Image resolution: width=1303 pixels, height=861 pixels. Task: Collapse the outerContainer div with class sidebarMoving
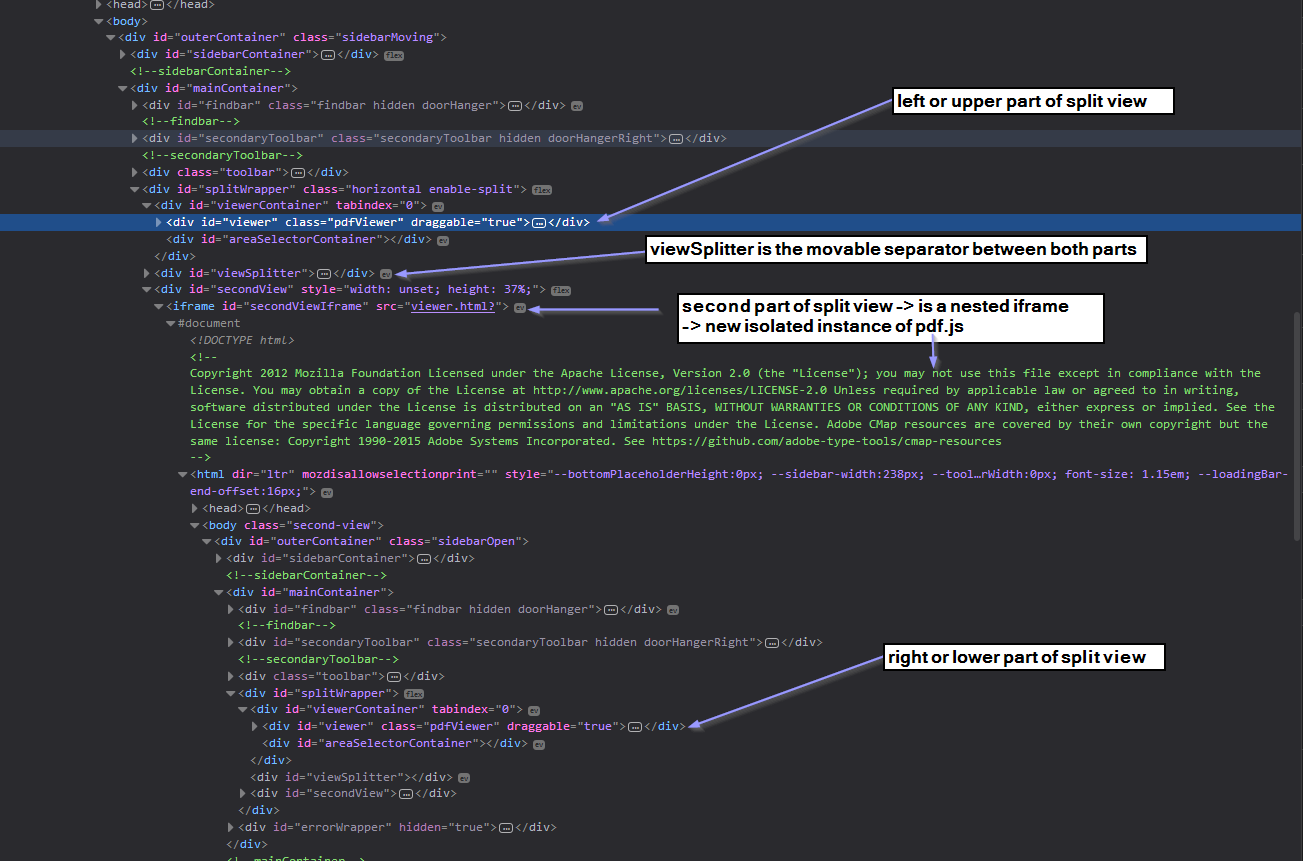[x=111, y=38]
